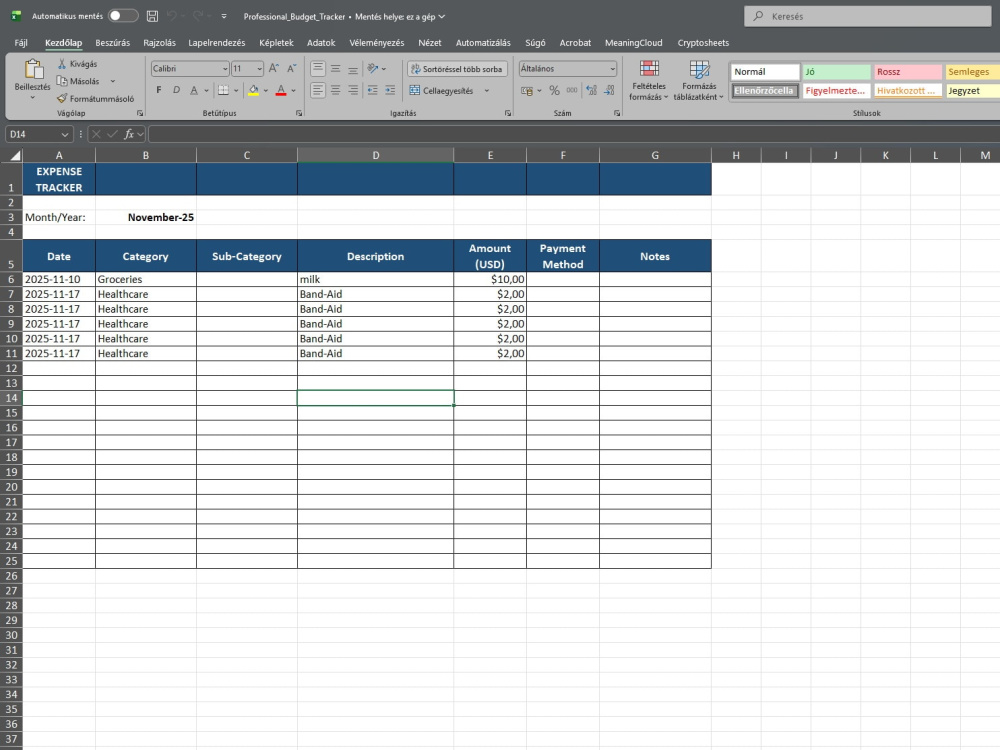
Task: Expand the Cellaegyesítés dropdown arrow
Action: point(487,91)
